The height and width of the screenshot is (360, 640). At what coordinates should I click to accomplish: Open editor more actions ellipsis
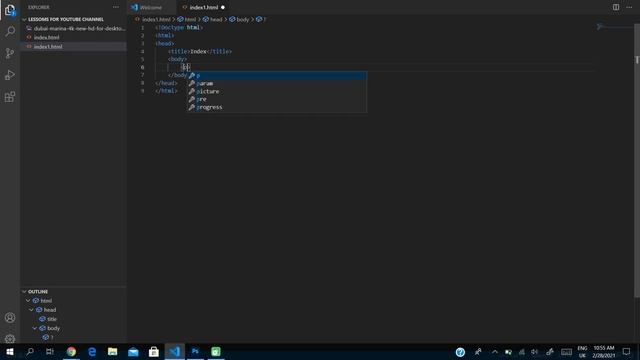629,7
